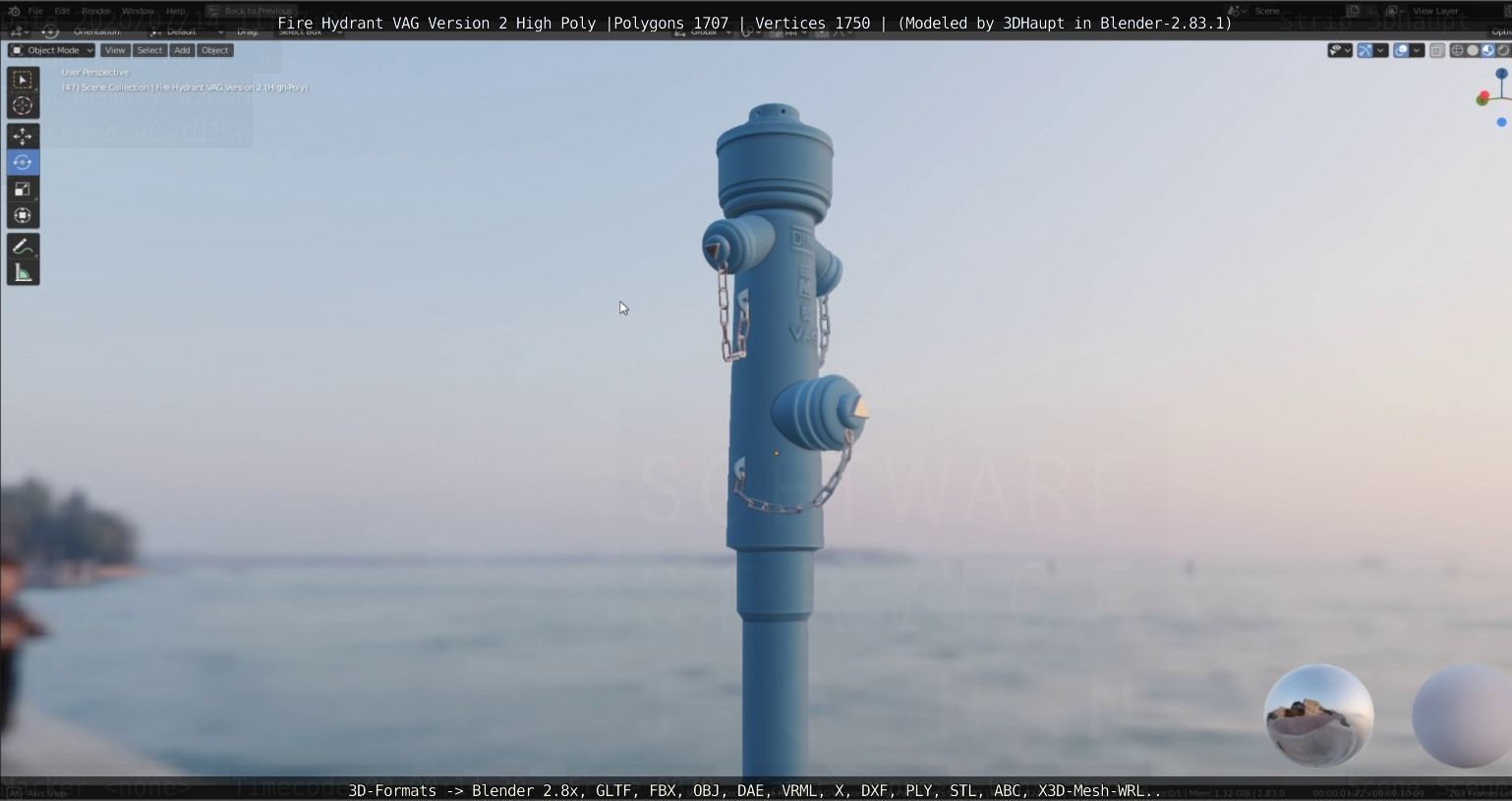The width and height of the screenshot is (1512, 801).
Task: Open the overlays options dropdown arrow
Action: point(1417,50)
